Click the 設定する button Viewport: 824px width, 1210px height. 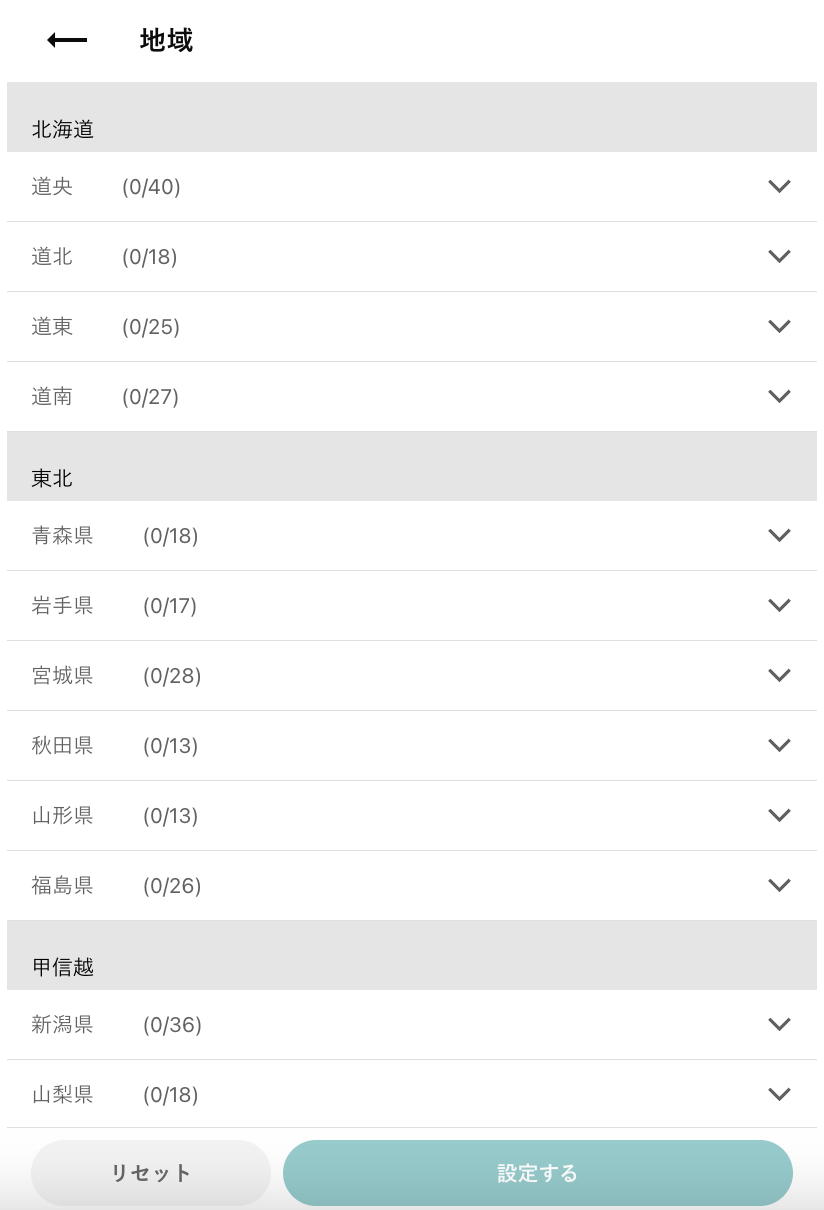click(538, 1173)
